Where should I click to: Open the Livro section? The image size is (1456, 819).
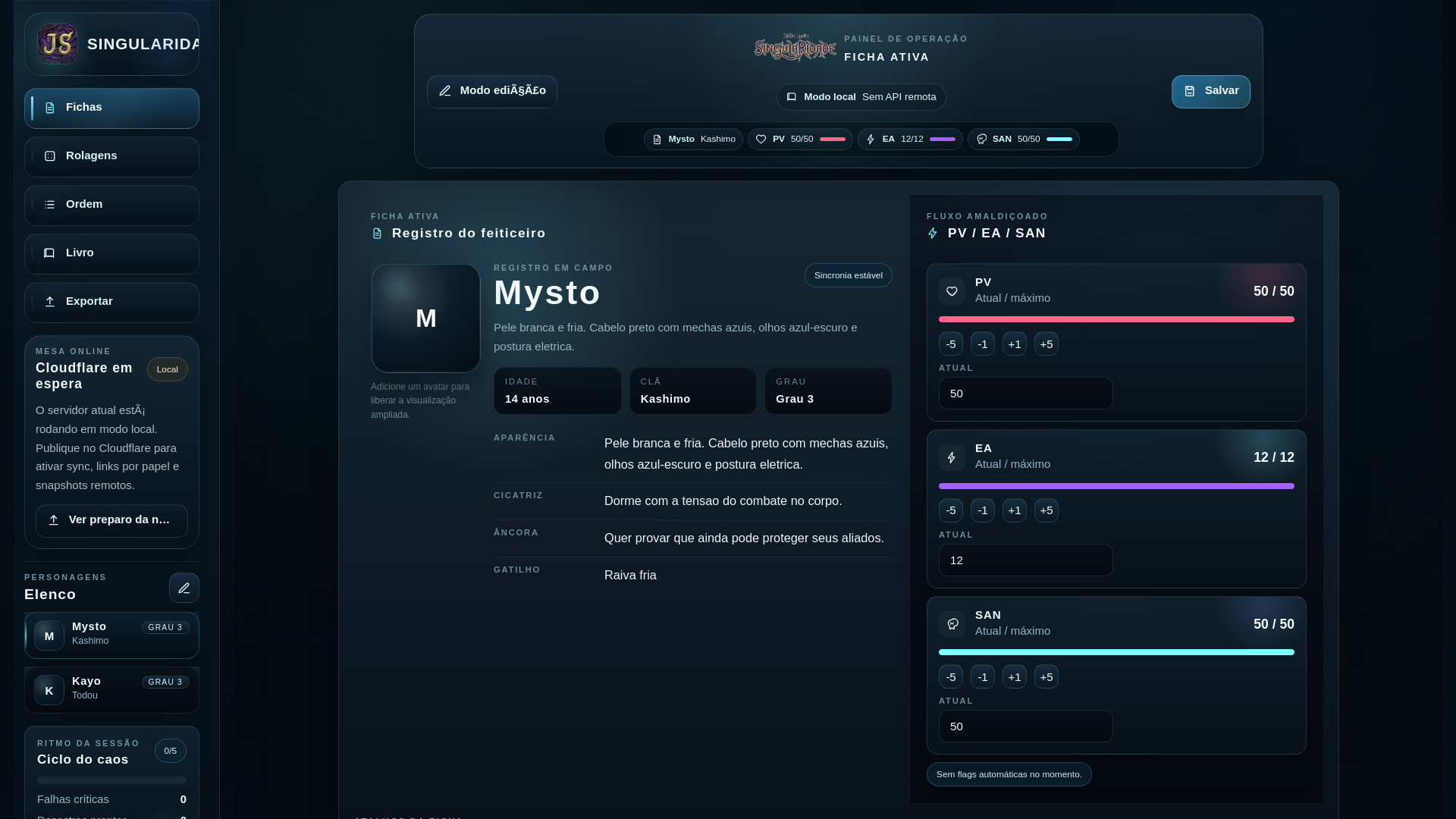click(111, 253)
